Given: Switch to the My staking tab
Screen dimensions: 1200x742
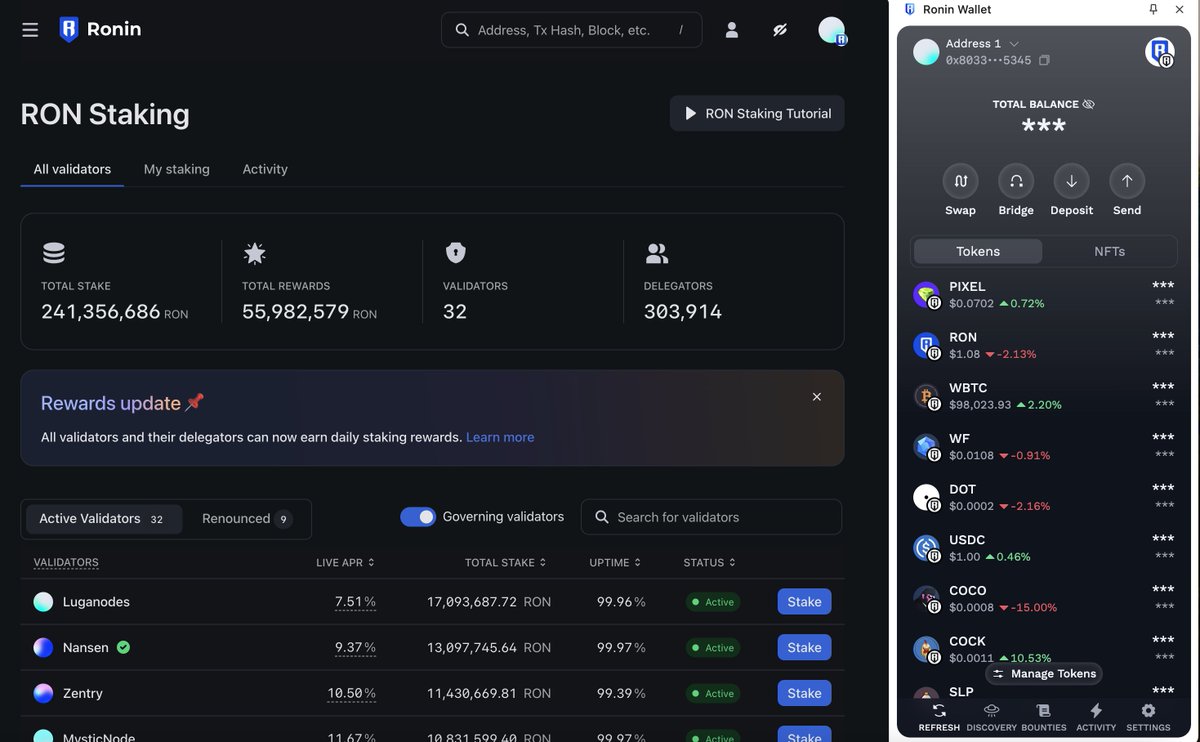Looking at the screenshot, I should [x=177, y=169].
